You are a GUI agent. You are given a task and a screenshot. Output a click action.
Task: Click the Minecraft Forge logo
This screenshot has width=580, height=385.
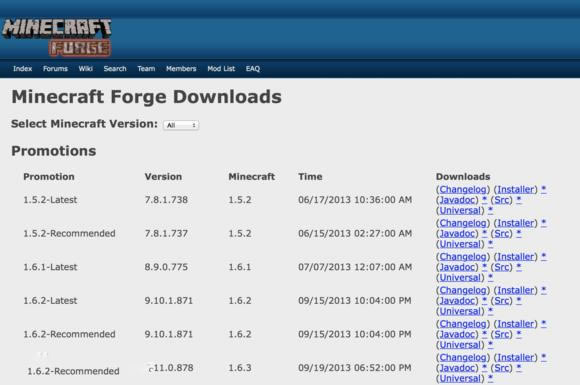[x=57, y=38]
